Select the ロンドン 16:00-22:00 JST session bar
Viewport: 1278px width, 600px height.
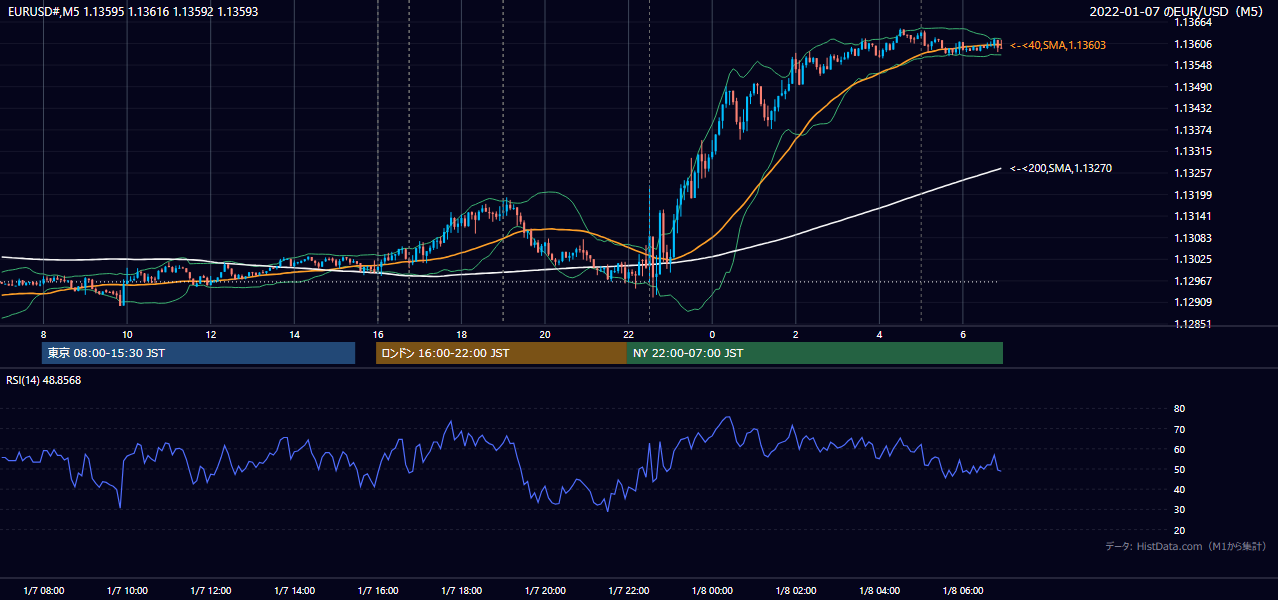pos(501,353)
